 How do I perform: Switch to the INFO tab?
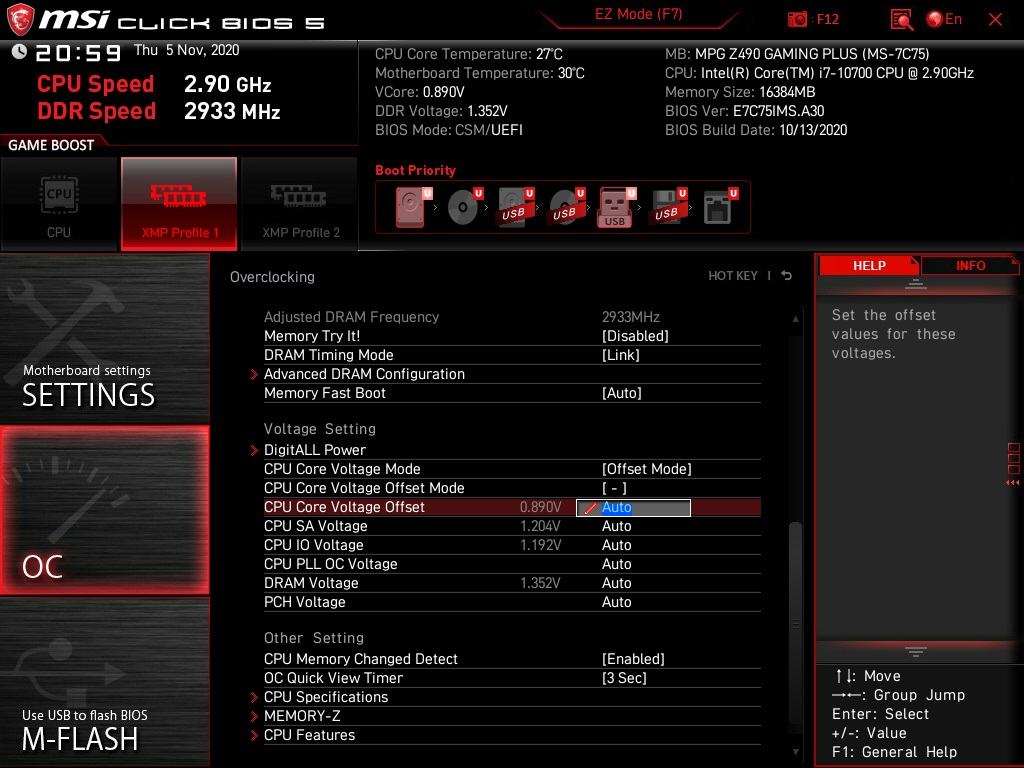pos(970,265)
